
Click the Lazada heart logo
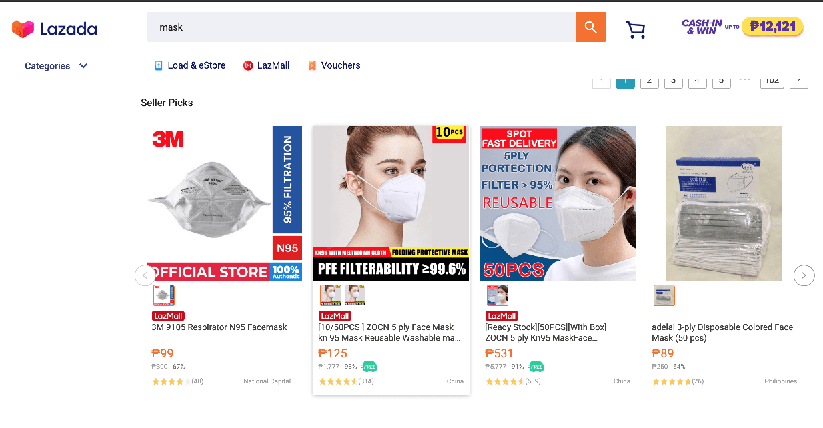pos(23,29)
